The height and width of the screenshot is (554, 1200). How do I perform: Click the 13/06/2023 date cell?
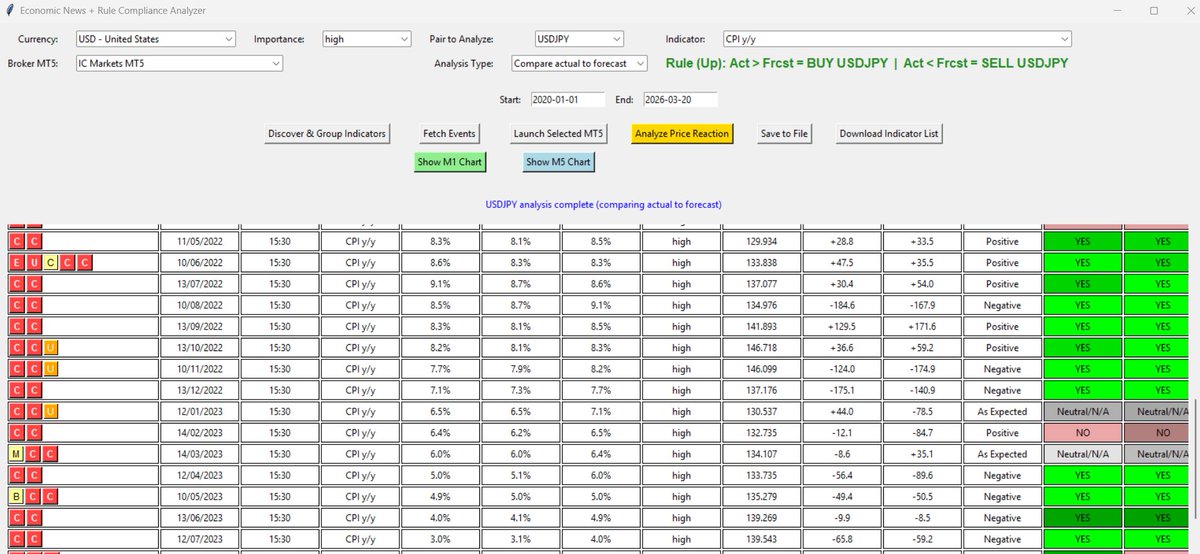coord(200,518)
